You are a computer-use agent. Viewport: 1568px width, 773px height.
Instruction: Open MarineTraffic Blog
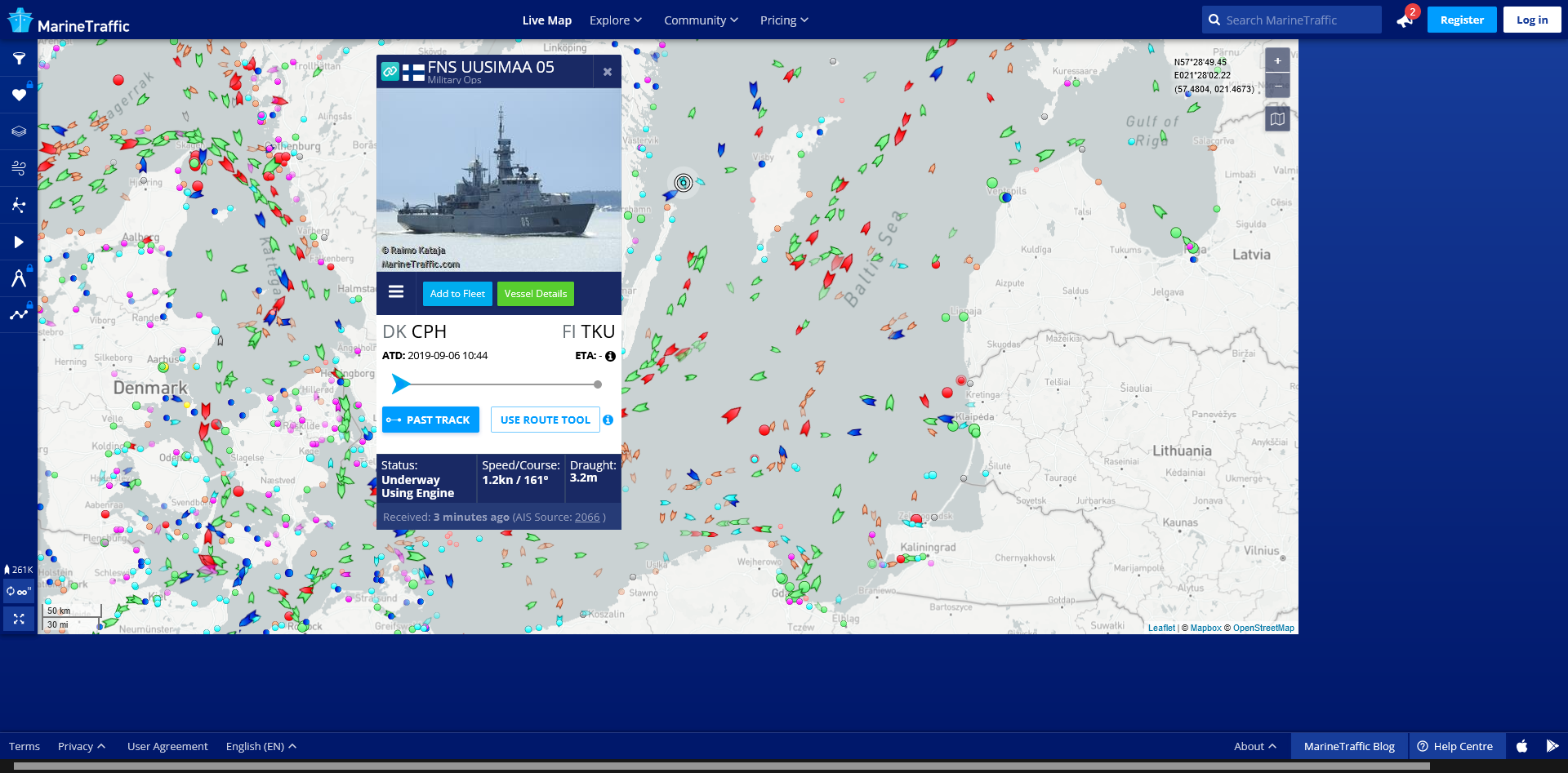pyautogui.click(x=1349, y=746)
